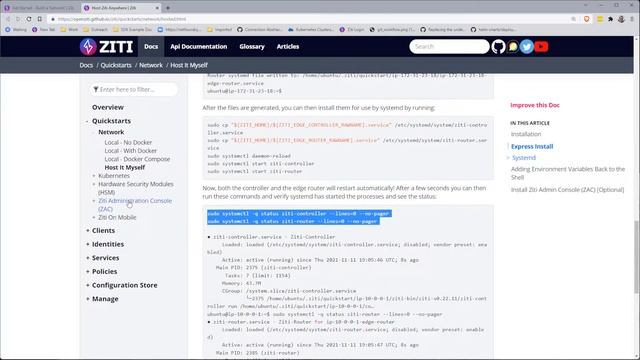
Task: Jump to Install Ziti Admin Console section
Action: 567,190
